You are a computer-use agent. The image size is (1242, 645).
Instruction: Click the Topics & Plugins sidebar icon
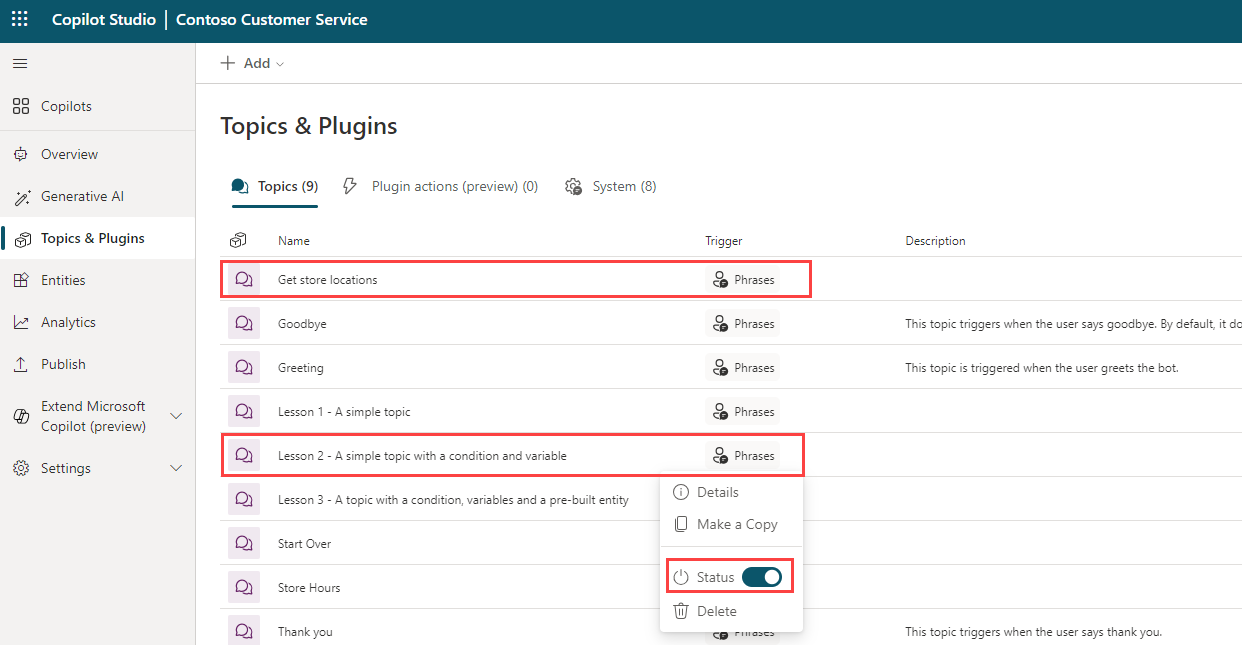pos(21,238)
